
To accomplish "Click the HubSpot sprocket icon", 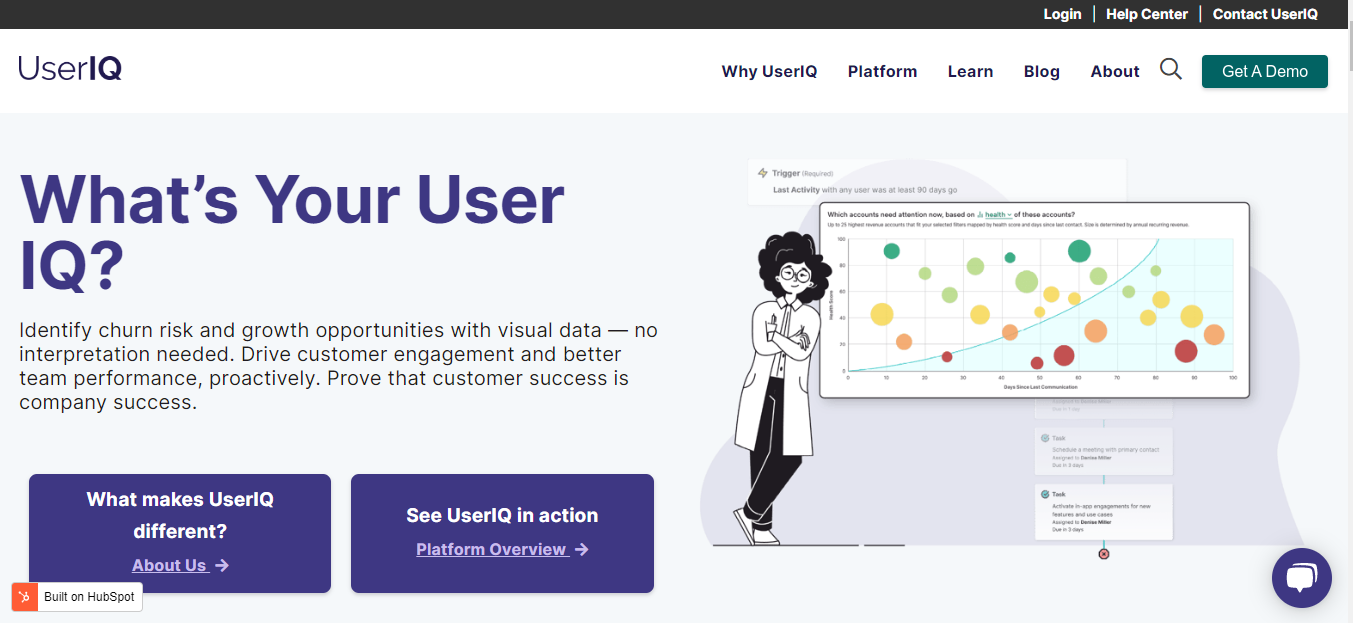I will click(x=24, y=597).
